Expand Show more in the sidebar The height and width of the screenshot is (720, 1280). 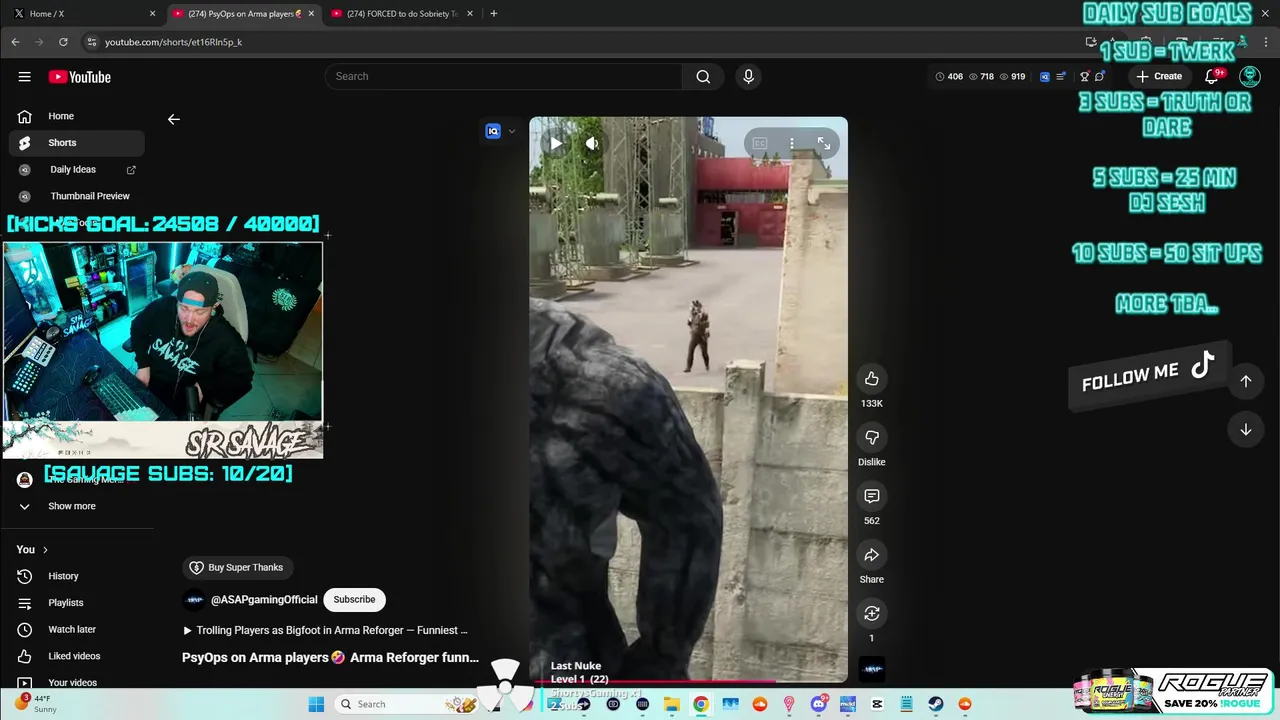coord(77,506)
